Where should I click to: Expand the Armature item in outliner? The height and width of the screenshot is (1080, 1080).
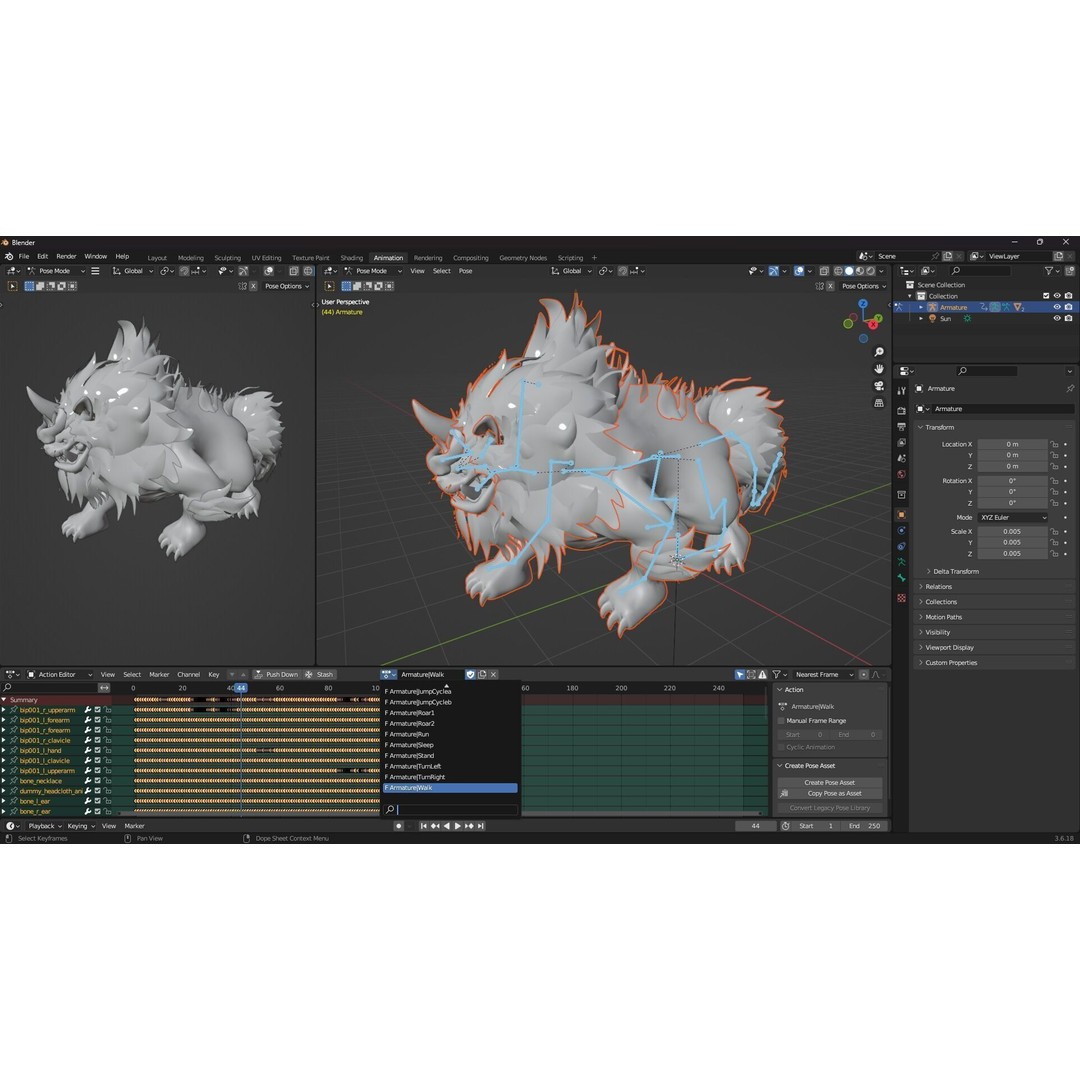coord(921,307)
